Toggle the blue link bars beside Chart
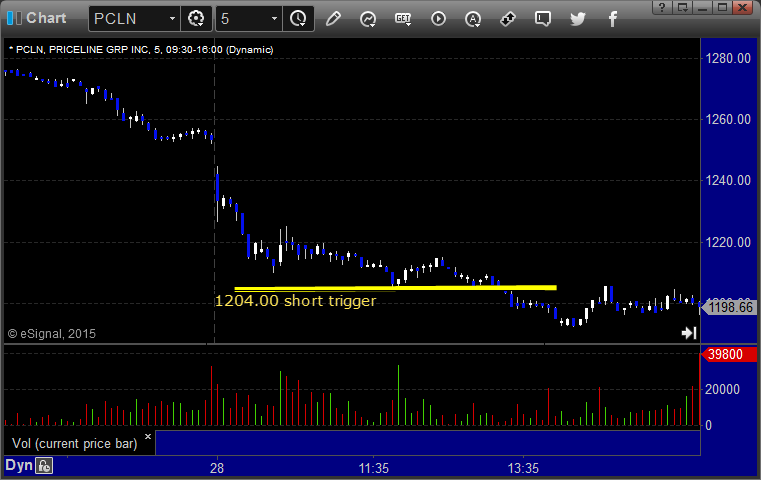Viewport: 761px width, 480px height. click(x=14, y=18)
